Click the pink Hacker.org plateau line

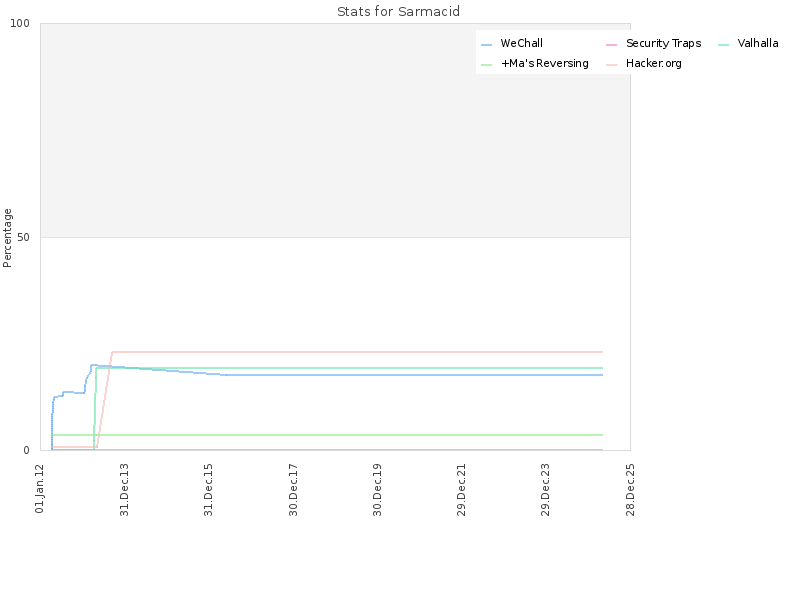357,352
